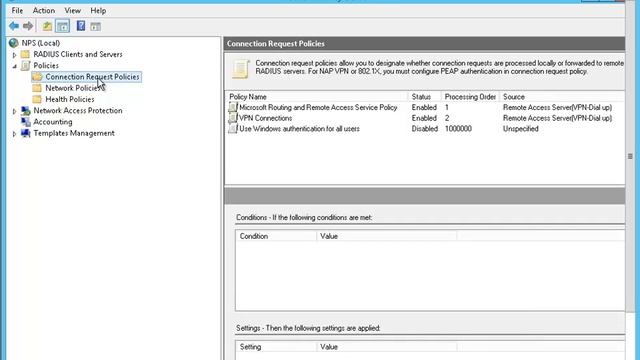640x360 pixels.
Task: Open Help via blue question mark icon
Action: pyautogui.click(x=81, y=26)
